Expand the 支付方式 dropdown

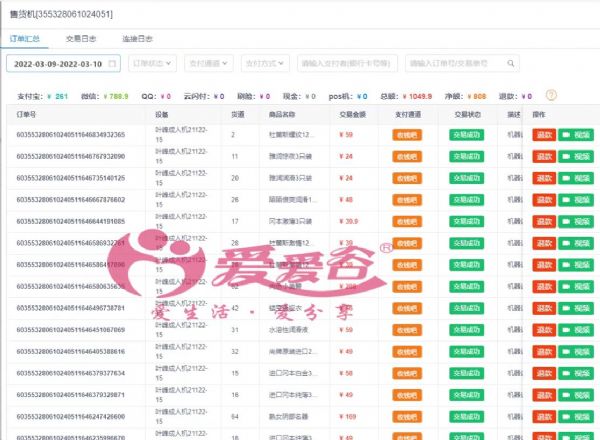tap(264, 63)
